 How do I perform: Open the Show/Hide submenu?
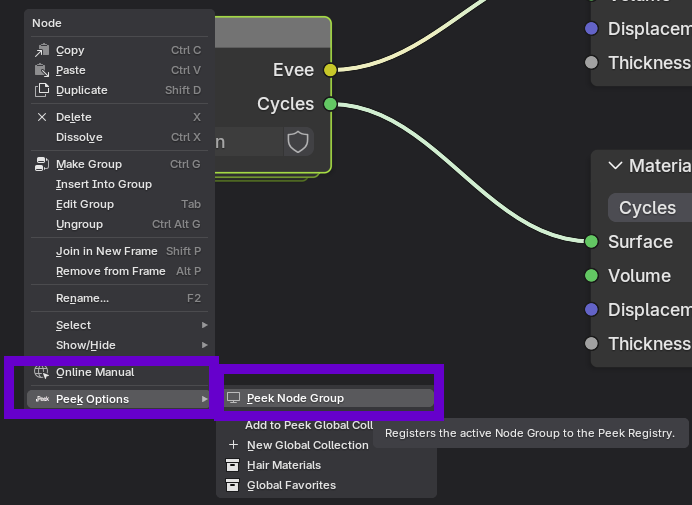point(118,345)
